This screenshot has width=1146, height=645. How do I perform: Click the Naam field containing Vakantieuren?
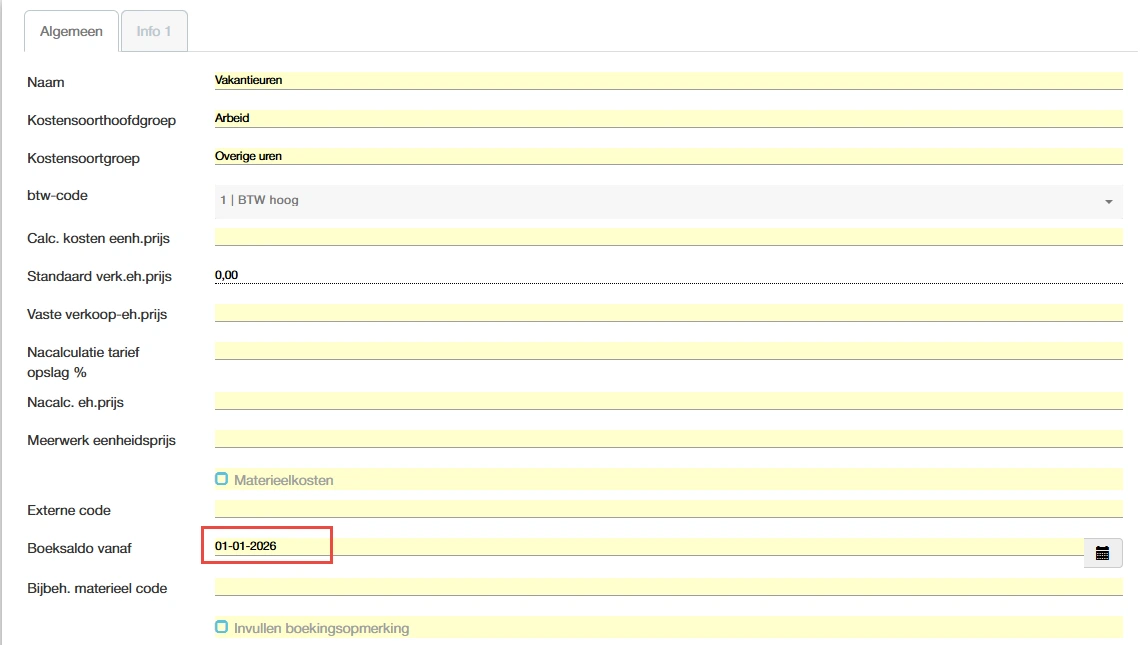click(668, 80)
